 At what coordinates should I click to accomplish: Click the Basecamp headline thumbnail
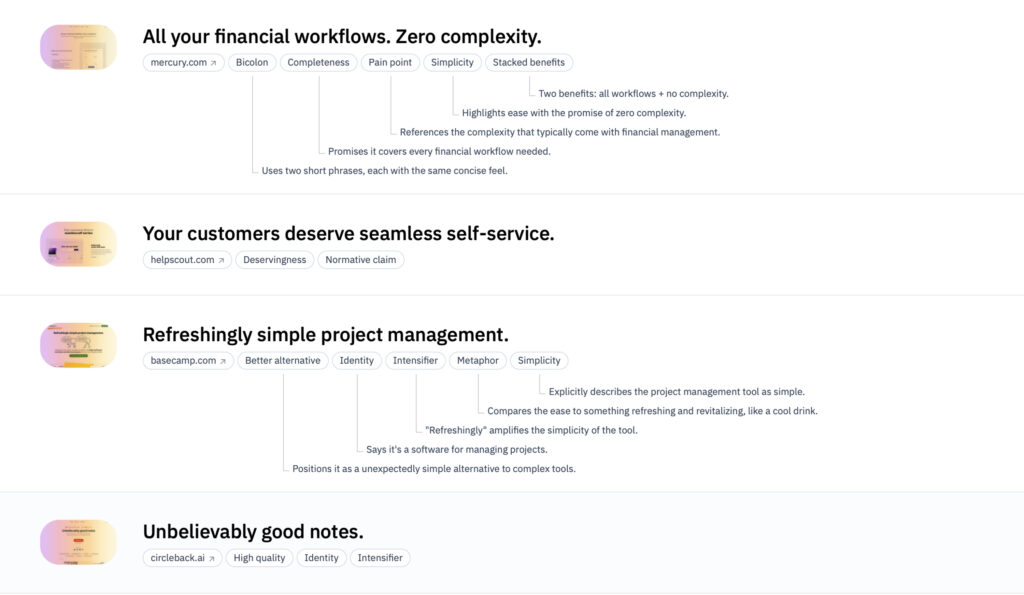pyautogui.click(x=78, y=345)
